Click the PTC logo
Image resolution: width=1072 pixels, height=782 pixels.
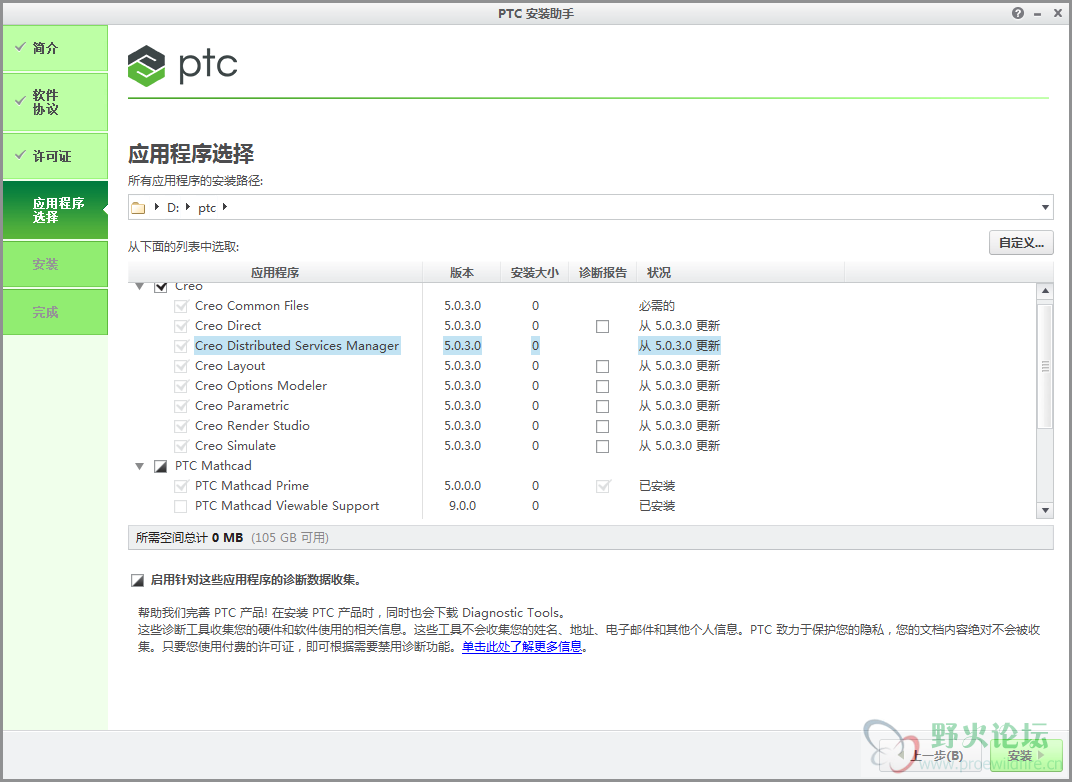pos(183,66)
